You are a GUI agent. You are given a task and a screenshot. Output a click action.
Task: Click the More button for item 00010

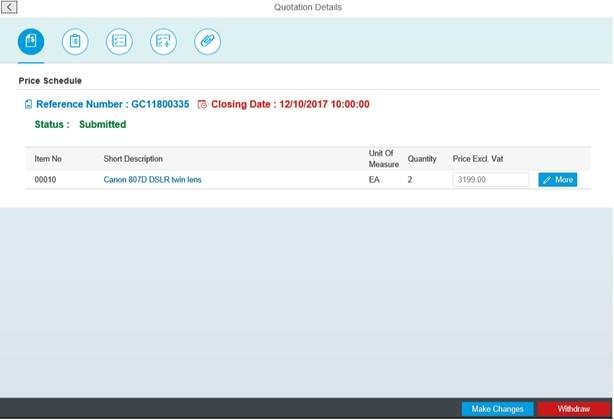pyautogui.click(x=558, y=180)
